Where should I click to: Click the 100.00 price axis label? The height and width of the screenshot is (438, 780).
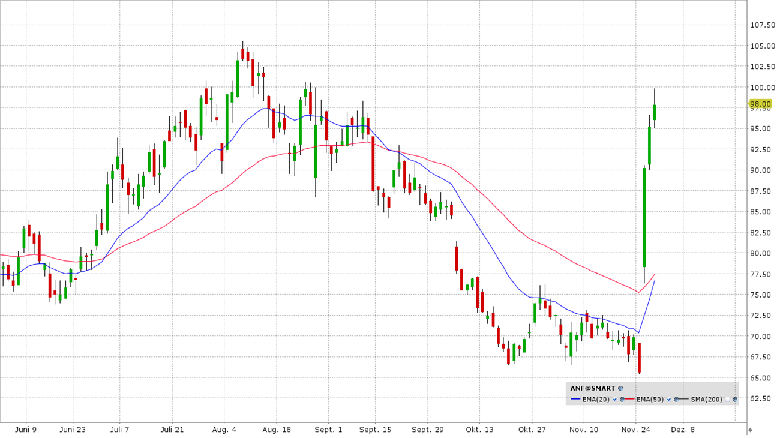click(x=763, y=88)
